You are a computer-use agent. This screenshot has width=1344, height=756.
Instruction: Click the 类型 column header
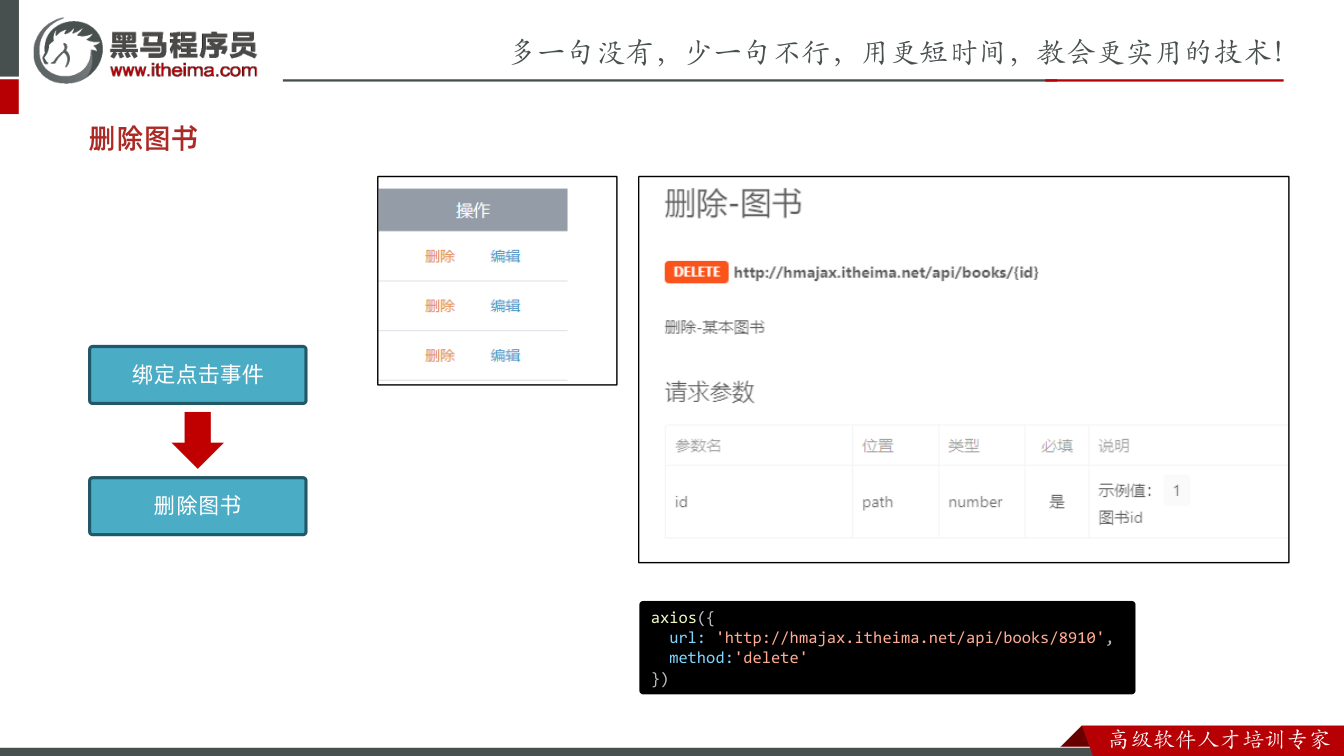point(964,446)
